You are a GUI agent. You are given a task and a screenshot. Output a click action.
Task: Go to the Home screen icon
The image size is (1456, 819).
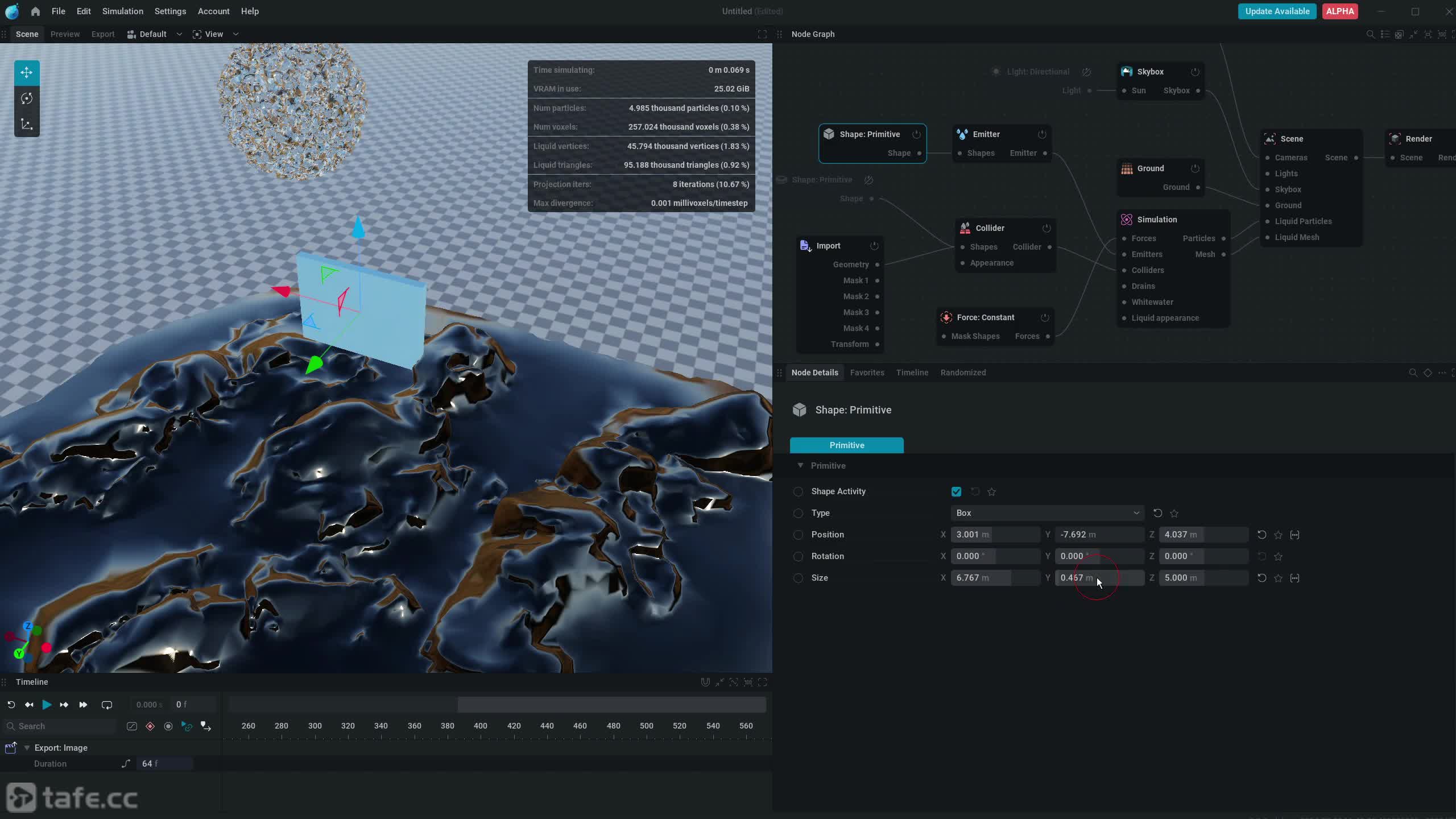click(x=35, y=11)
